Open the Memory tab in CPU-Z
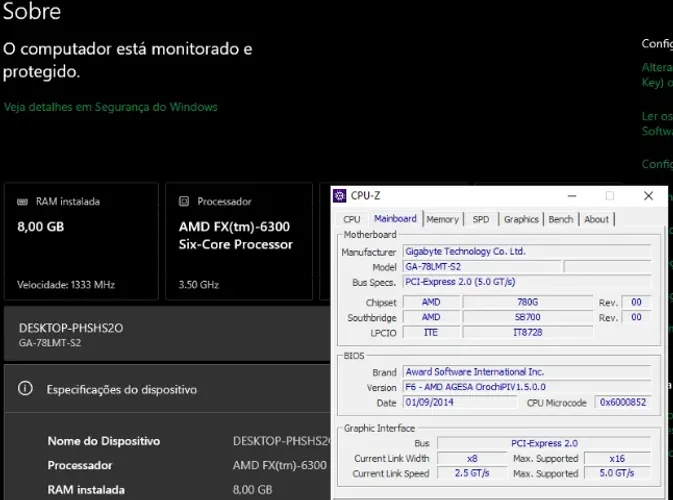This screenshot has height=500, width=673. click(443, 219)
